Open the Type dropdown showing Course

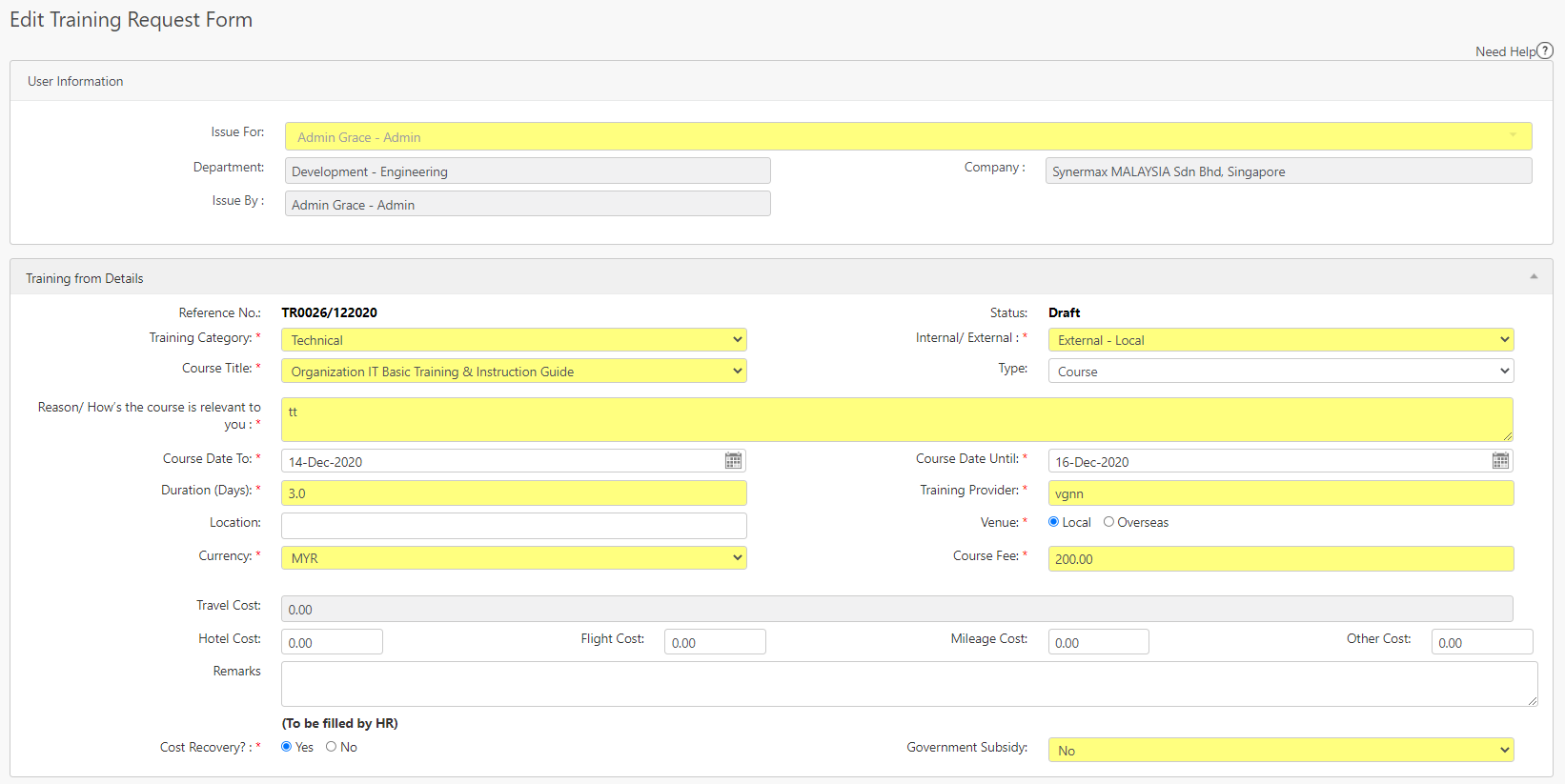(x=1281, y=371)
